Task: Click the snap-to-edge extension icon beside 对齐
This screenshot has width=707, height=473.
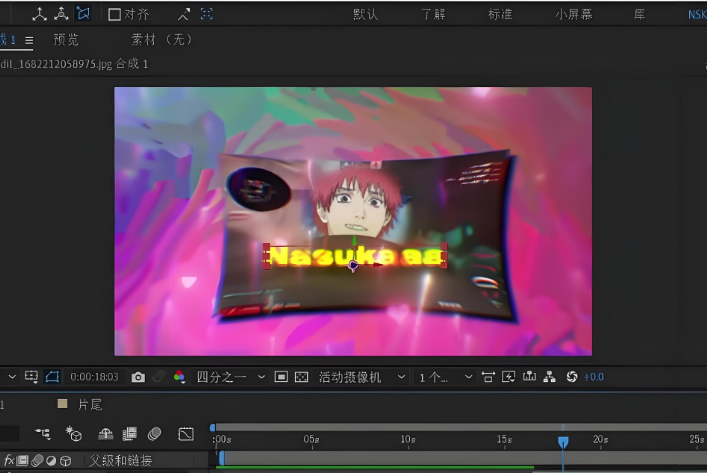Action: [x=184, y=15]
